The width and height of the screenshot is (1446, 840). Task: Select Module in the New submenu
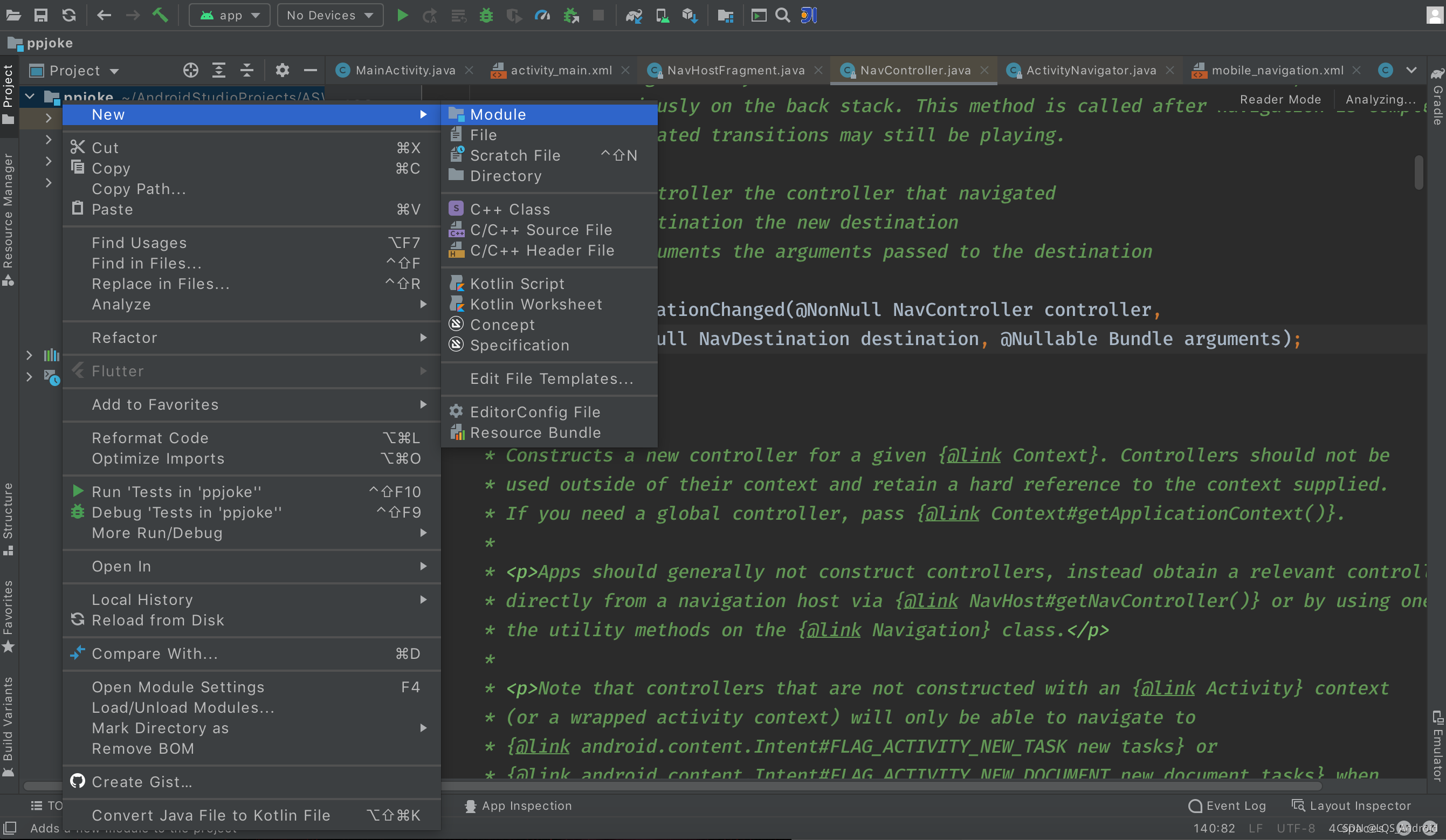point(498,114)
